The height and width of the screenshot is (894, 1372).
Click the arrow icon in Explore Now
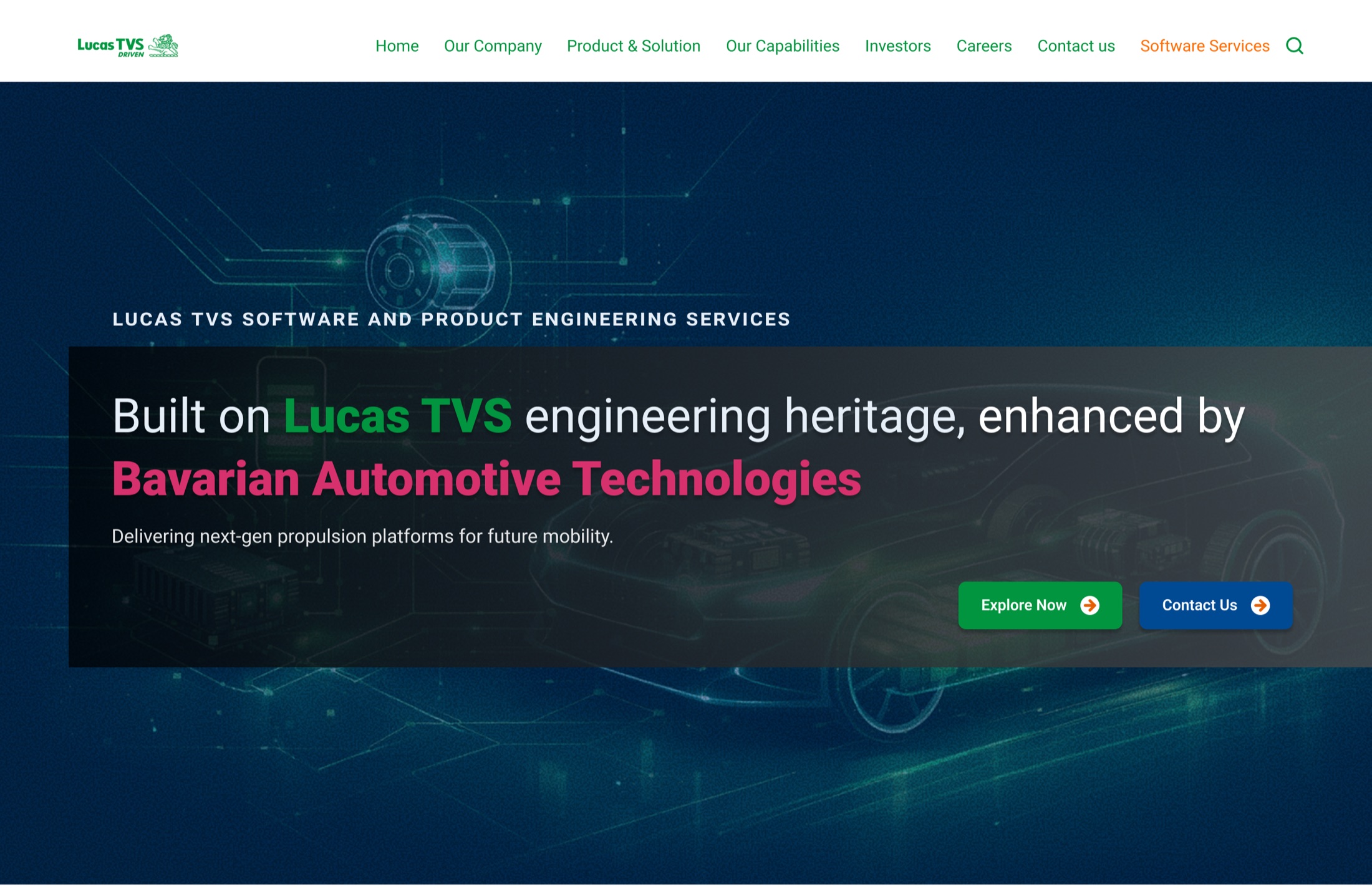1089,605
